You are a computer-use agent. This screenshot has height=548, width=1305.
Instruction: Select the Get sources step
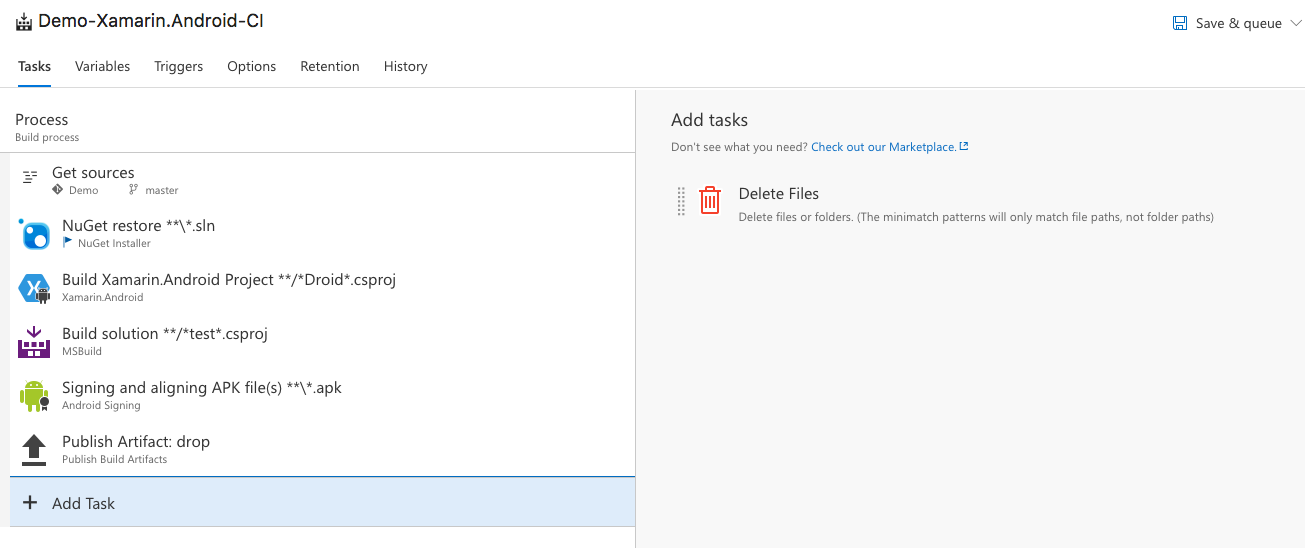(322, 180)
